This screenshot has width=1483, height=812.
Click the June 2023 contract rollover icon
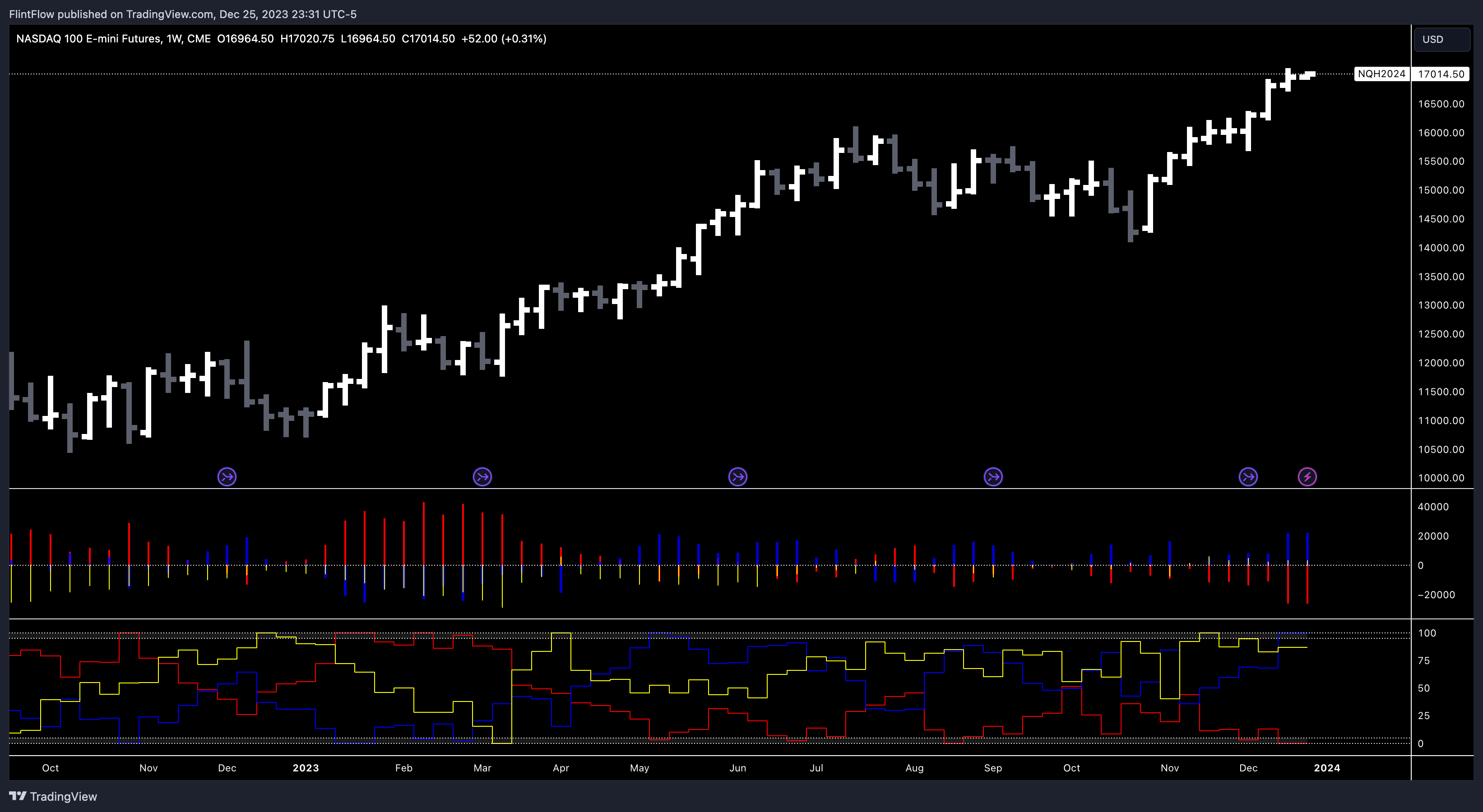coord(737,476)
